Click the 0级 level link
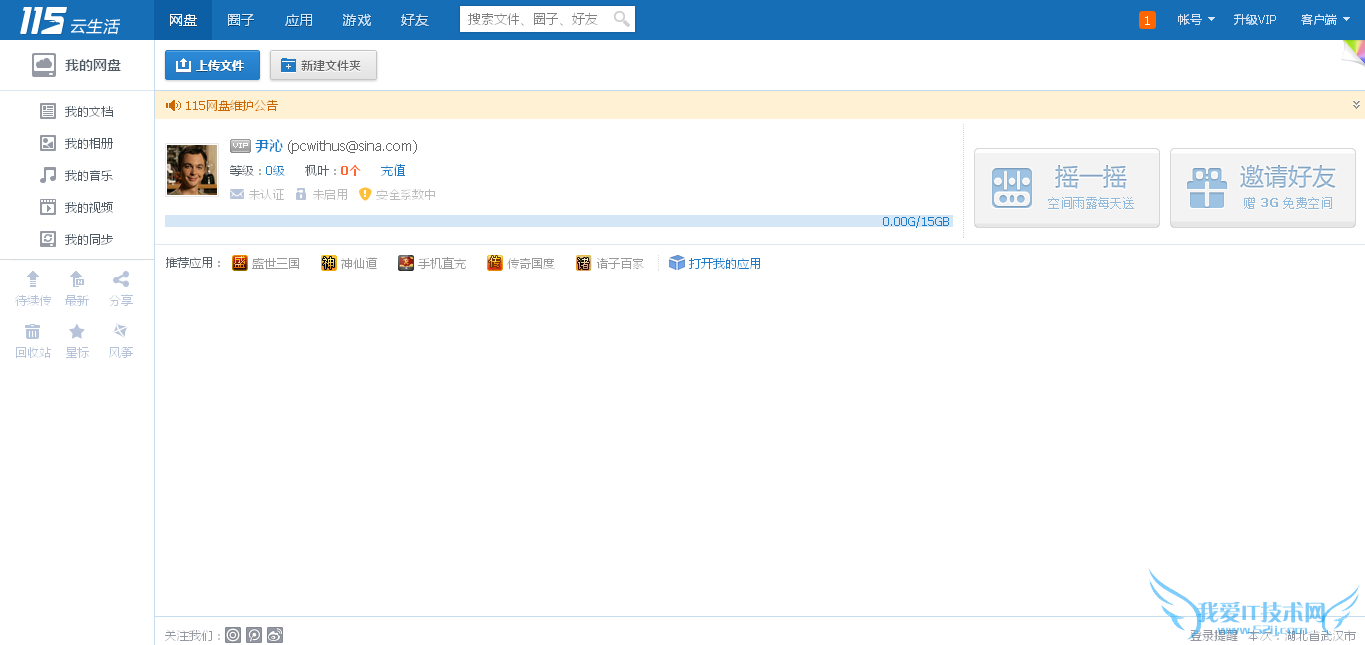This screenshot has height=645, width=1365. [275, 171]
